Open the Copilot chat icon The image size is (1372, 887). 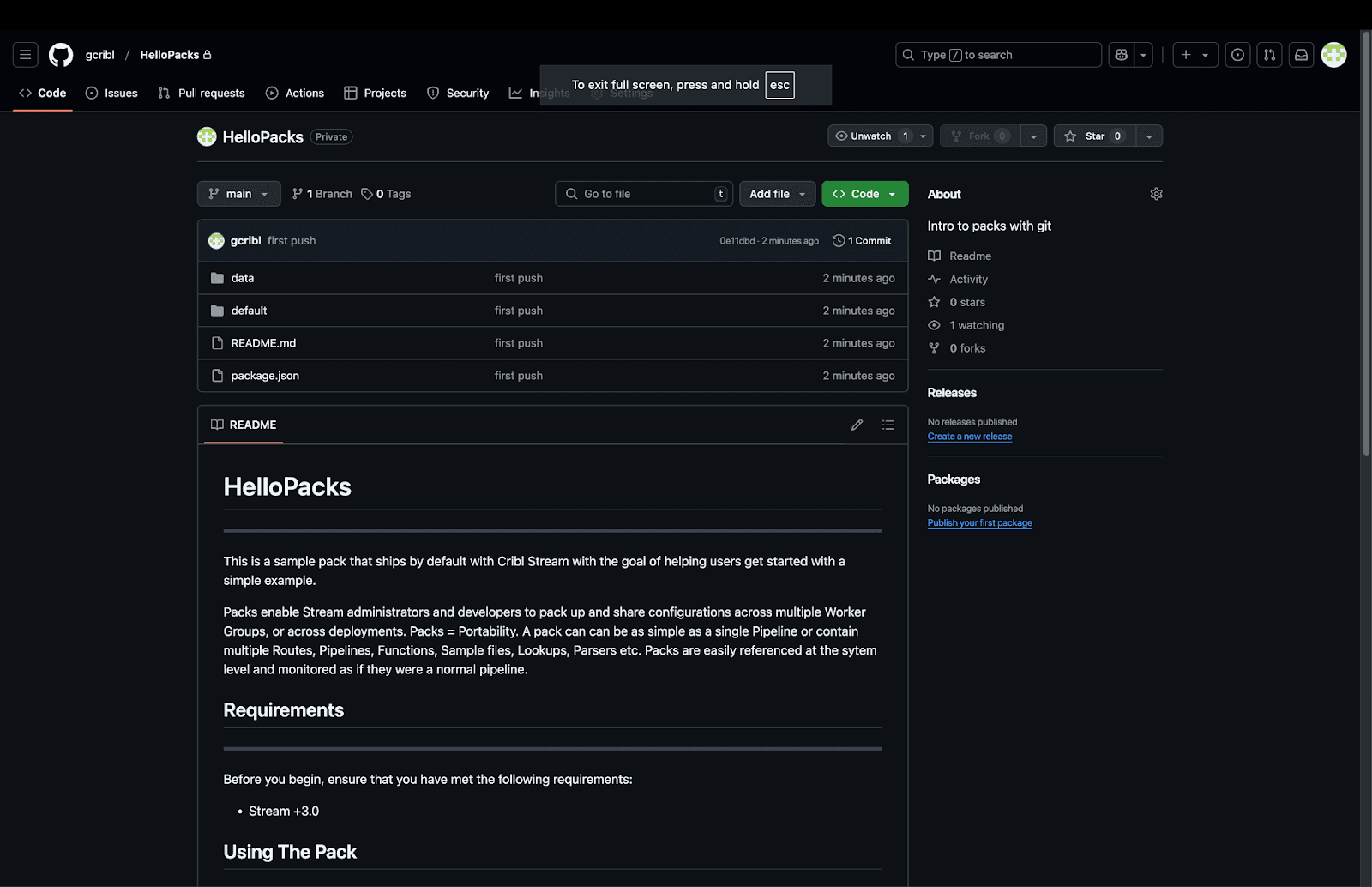click(1122, 55)
